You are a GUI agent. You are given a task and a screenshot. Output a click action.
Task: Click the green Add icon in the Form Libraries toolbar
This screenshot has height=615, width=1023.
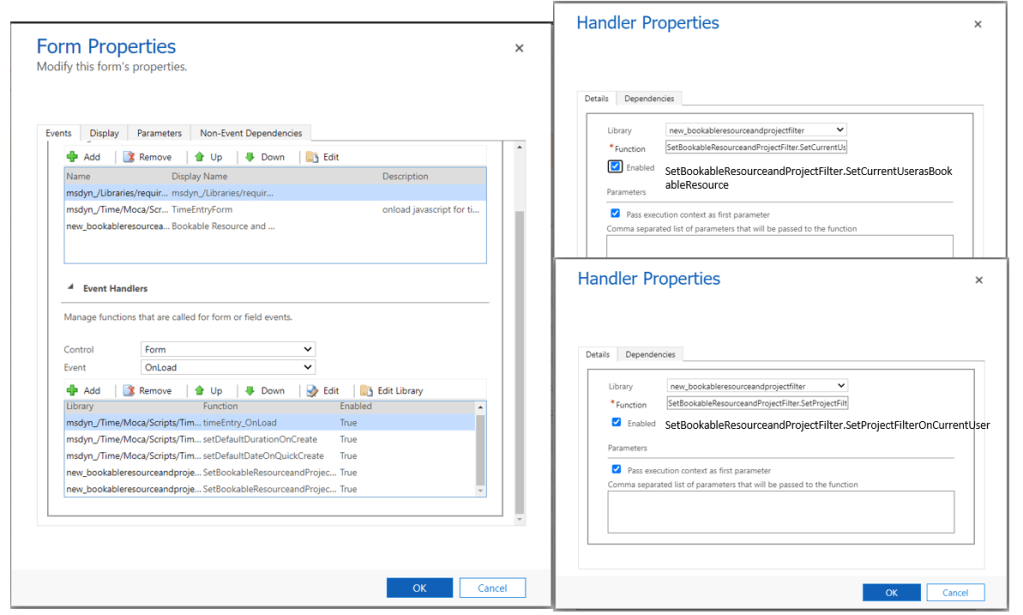[x=72, y=157]
